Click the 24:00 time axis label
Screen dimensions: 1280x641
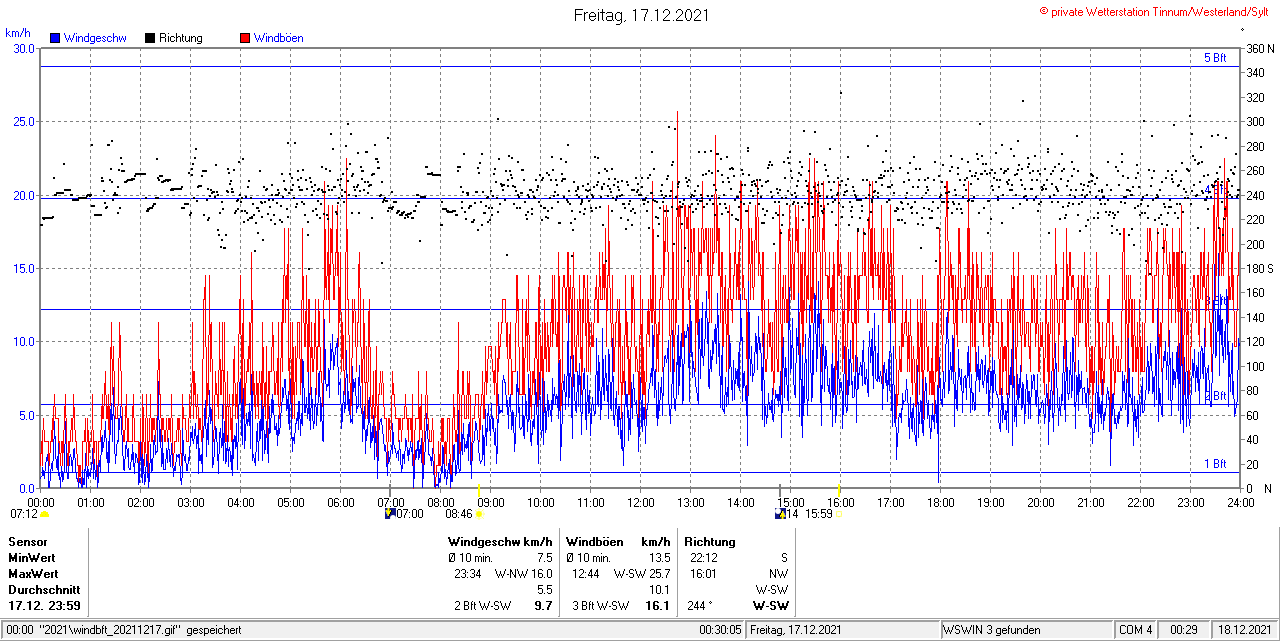click(x=1240, y=502)
